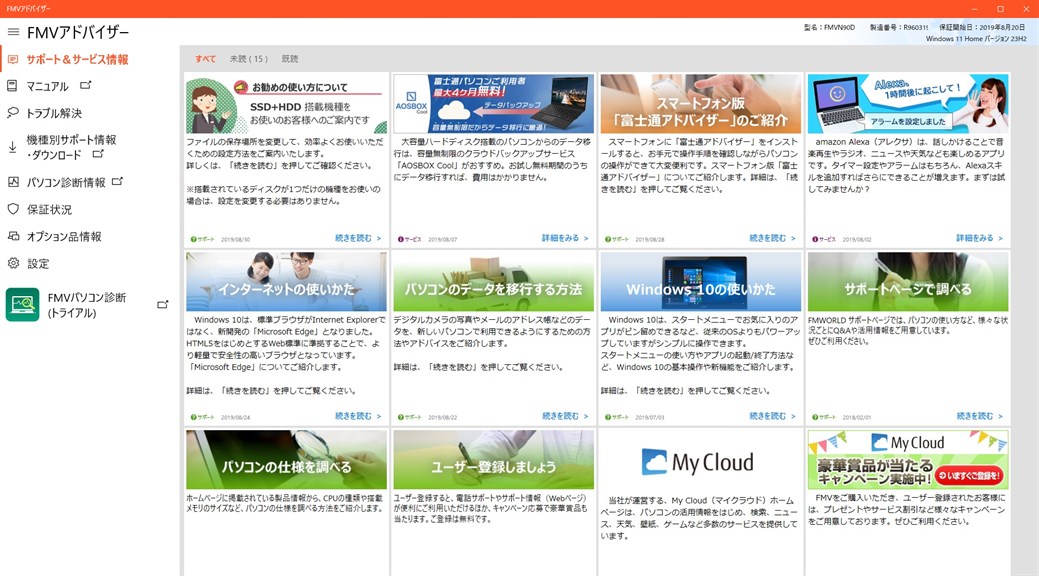Click the 型名：FMVN90D text
Image resolution: width=1039 pixels, height=576 pixels.
829,27
